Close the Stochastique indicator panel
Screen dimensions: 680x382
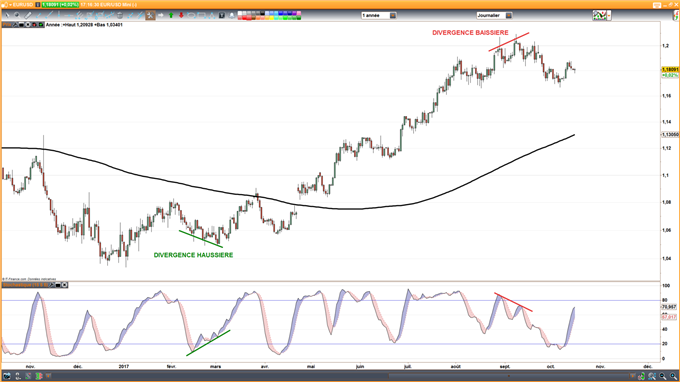[65, 285]
